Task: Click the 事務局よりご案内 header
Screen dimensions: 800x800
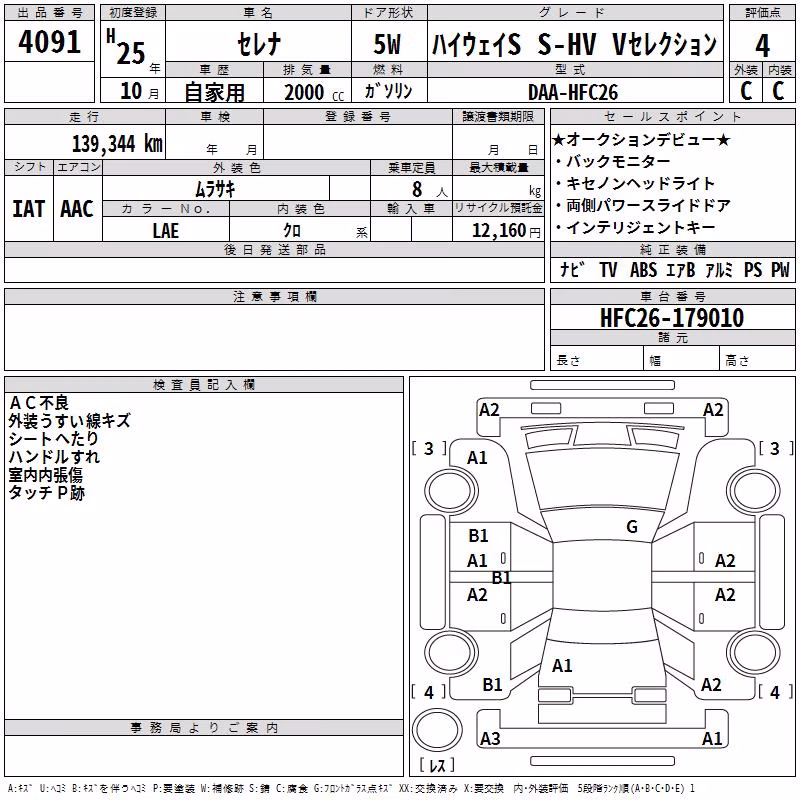Action: (204, 728)
